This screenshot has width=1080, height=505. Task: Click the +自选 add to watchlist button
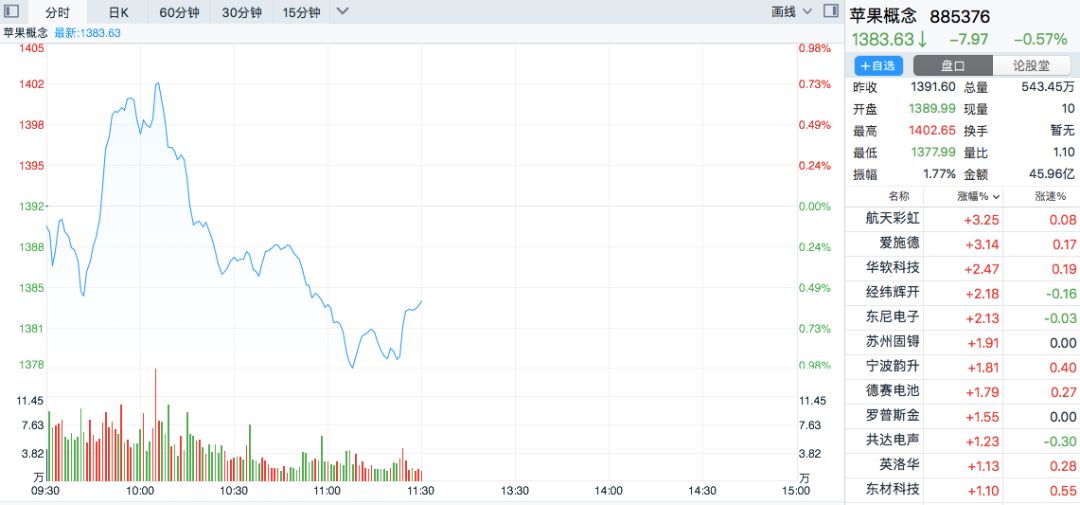tap(878, 66)
